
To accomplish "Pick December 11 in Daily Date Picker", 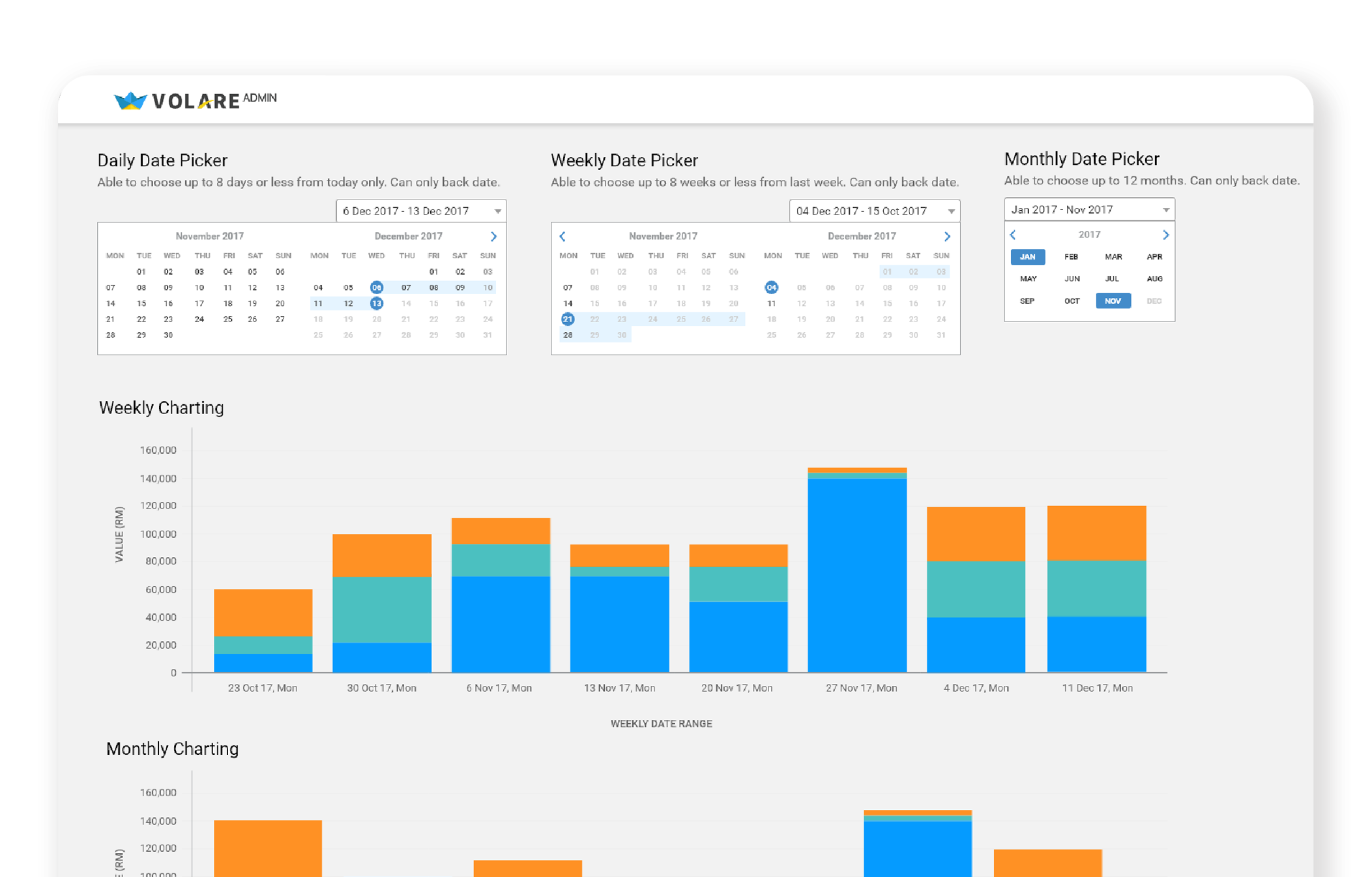I will [x=318, y=303].
